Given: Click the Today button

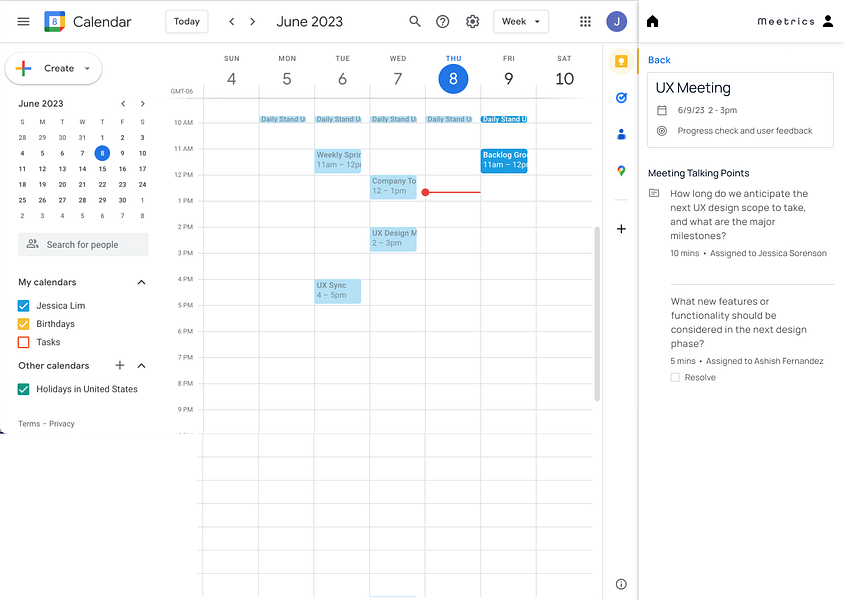Looking at the screenshot, I should click(187, 22).
